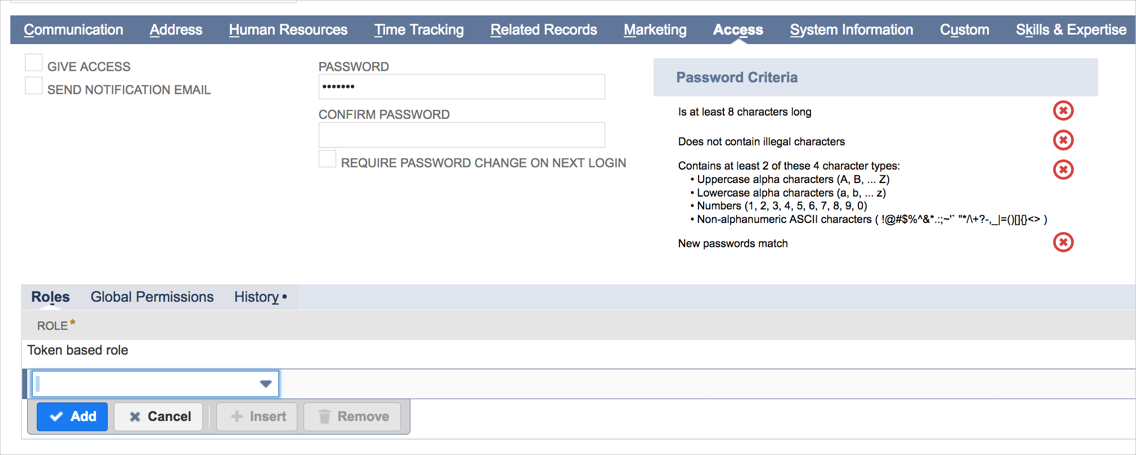This screenshot has width=1136, height=455.
Task: Click the red X beside minimum length criterion
Action: [x=1063, y=111]
